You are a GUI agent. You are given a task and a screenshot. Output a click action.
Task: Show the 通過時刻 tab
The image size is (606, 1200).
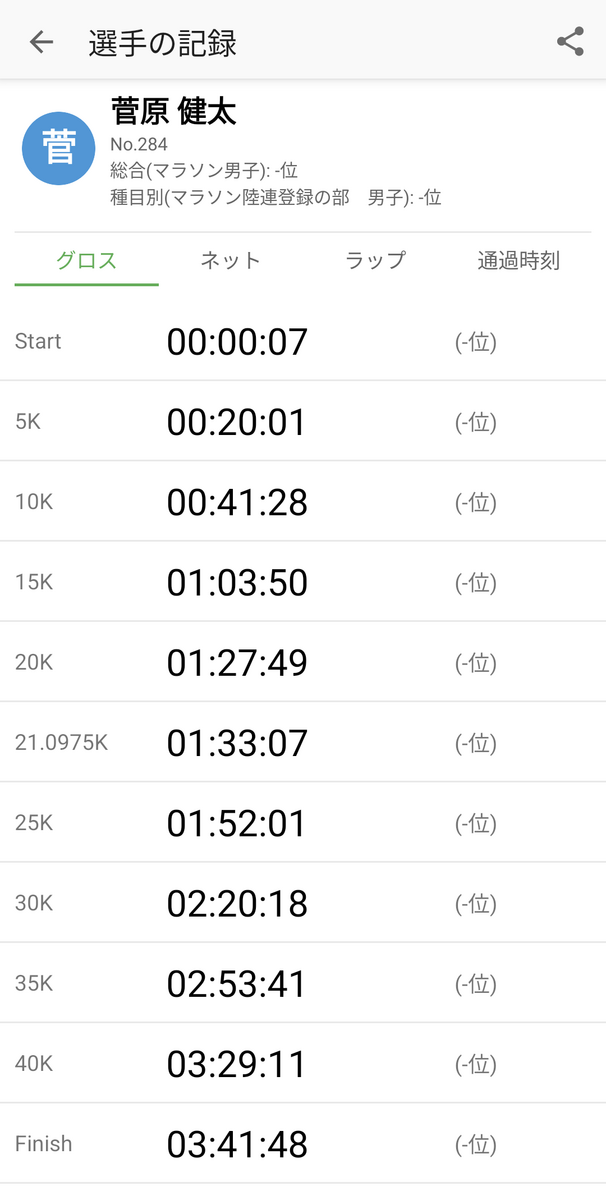[519, 261]
